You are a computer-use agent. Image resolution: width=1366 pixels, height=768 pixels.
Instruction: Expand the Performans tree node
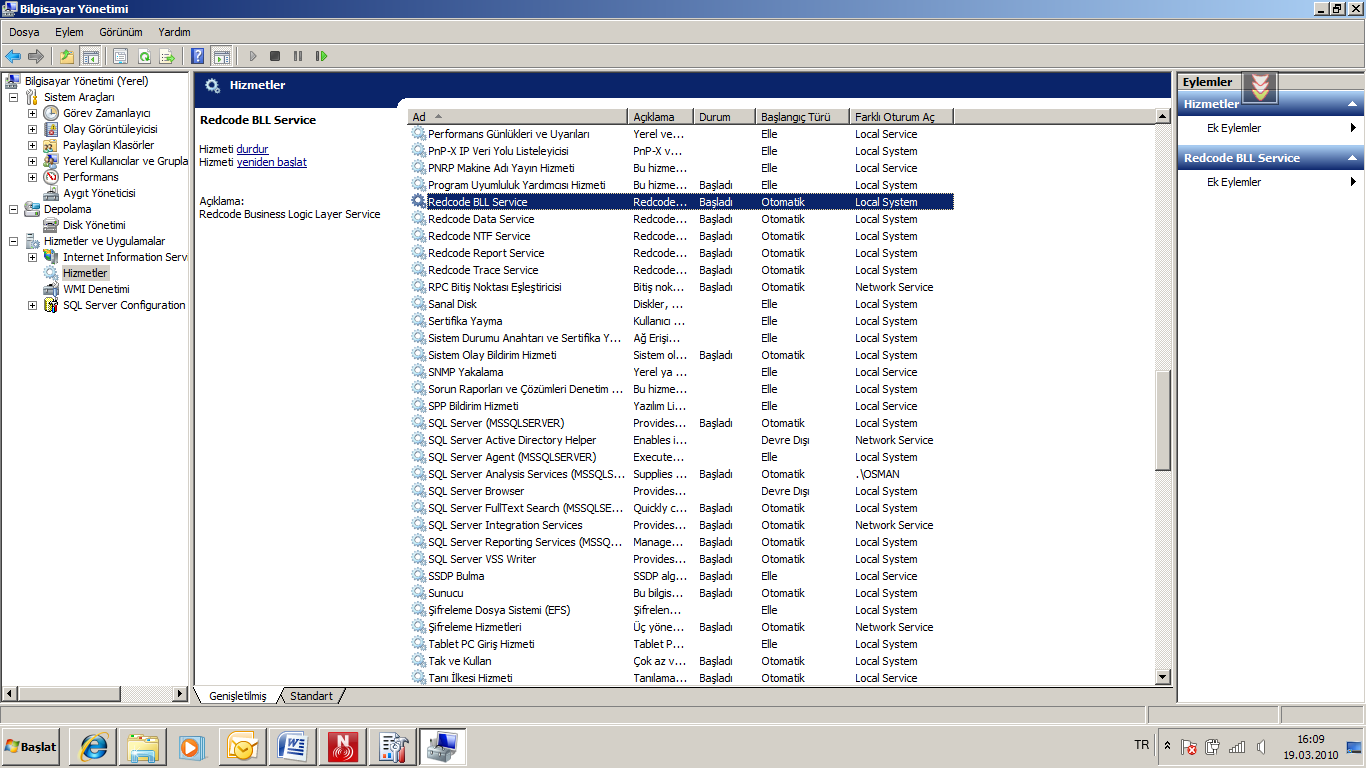coord(32,177)
